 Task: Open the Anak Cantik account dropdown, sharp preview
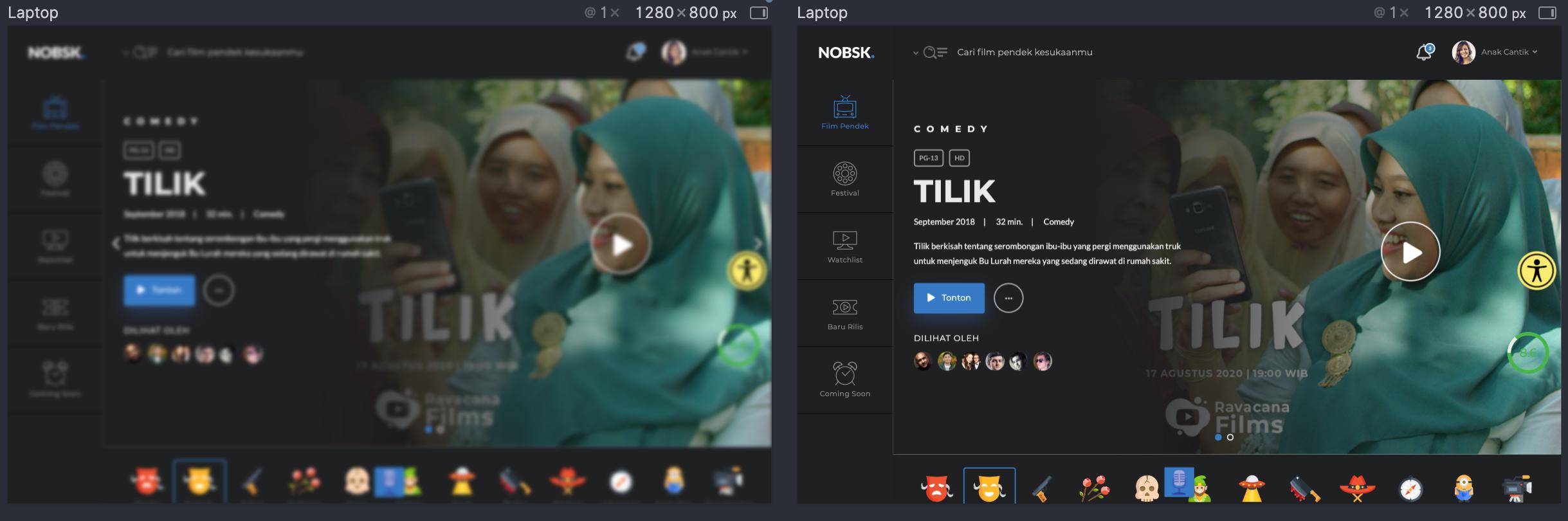[x=1509, y=52]
